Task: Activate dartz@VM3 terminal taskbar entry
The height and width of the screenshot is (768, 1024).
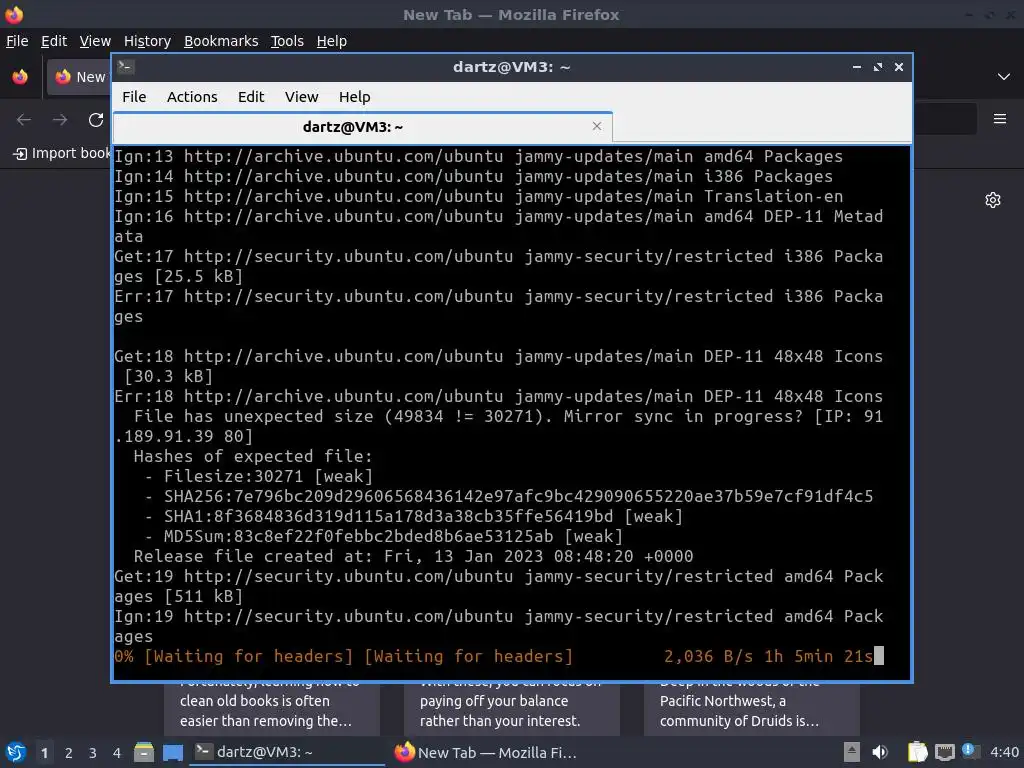Action: (287, 752)
